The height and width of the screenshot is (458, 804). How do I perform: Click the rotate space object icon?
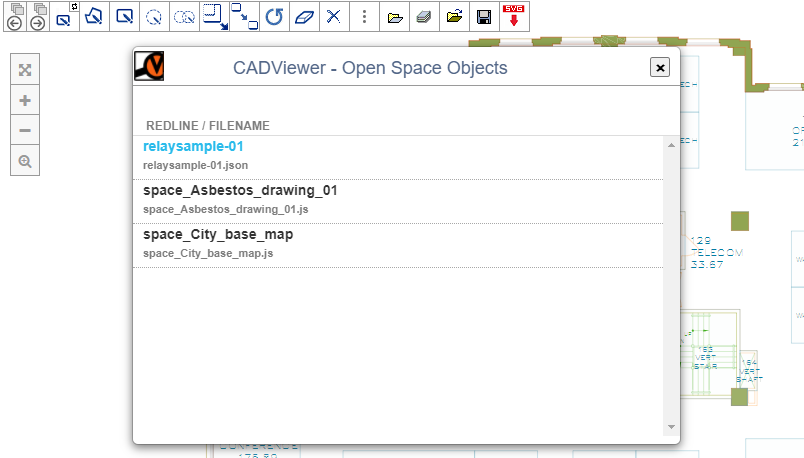[x=274, y=16]
